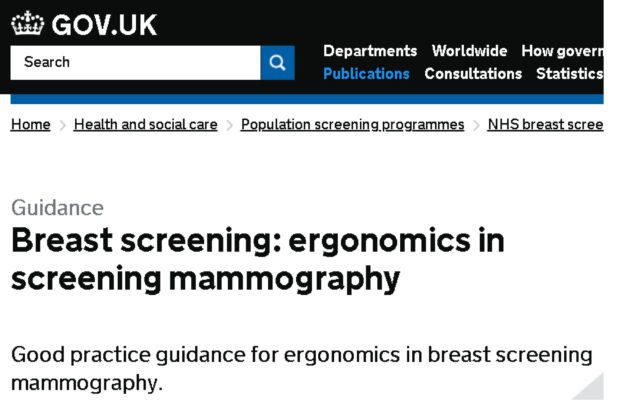The image size is (620, 405).
Task: Open NHS breast screening breadcrumb link
Action: click(545, 124)
